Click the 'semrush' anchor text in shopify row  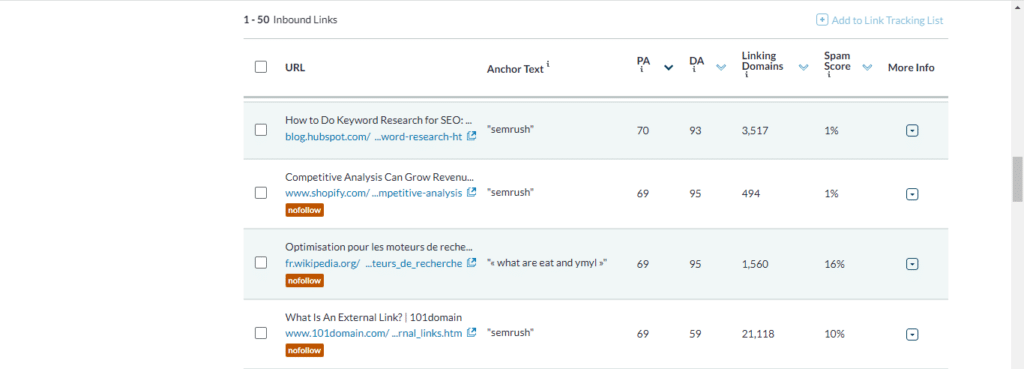coord(511,193)
